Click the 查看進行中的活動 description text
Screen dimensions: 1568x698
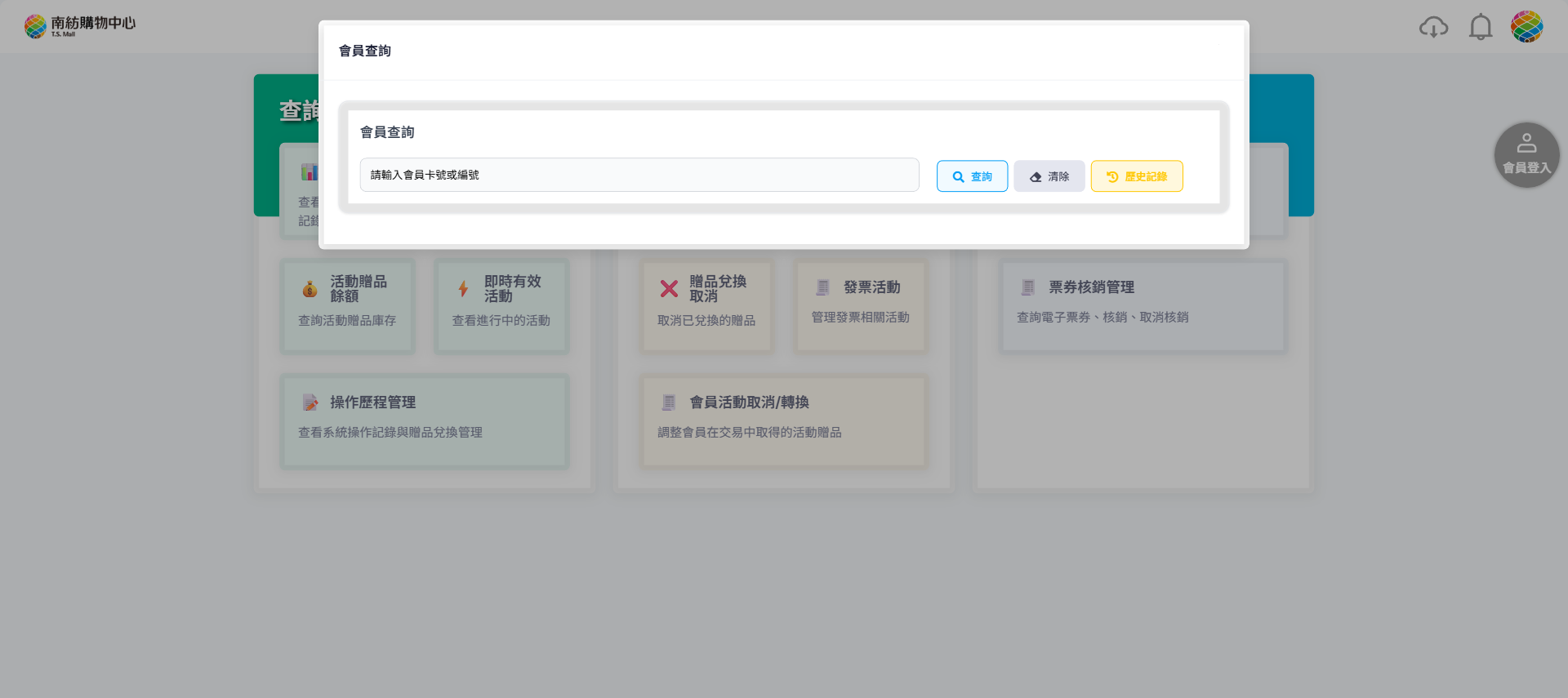pos(501,321)
